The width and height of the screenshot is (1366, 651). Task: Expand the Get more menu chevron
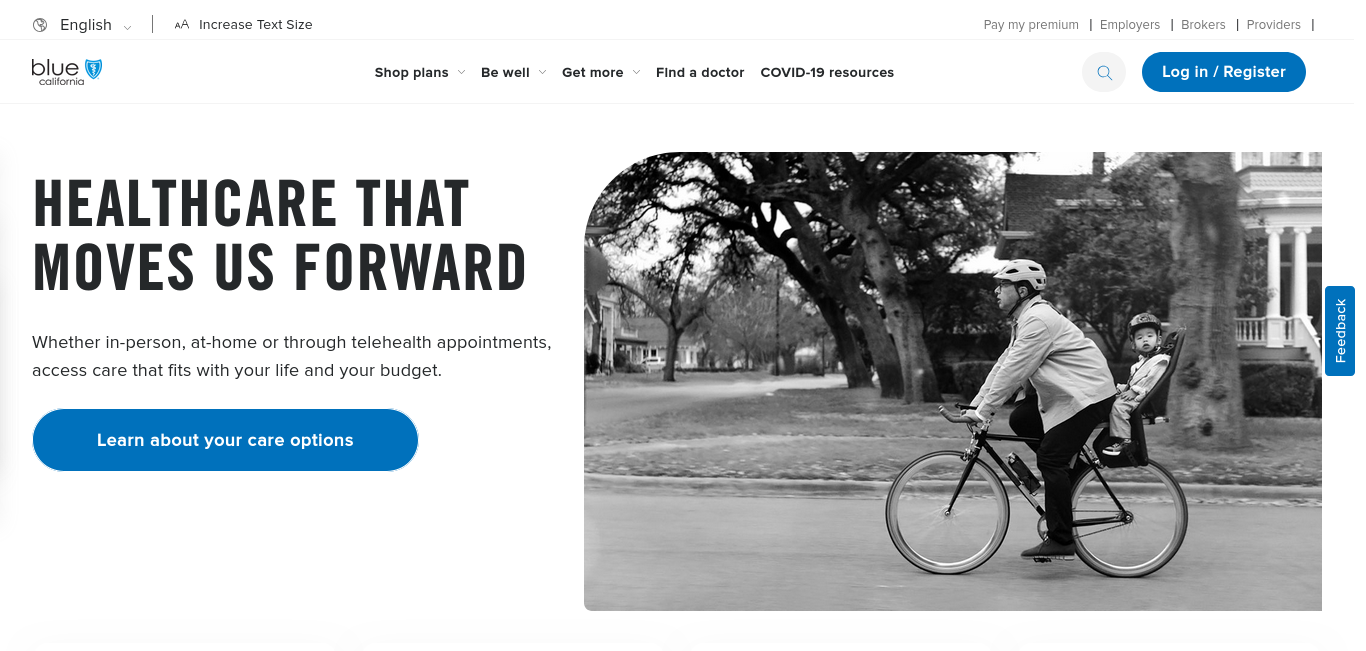636,72
